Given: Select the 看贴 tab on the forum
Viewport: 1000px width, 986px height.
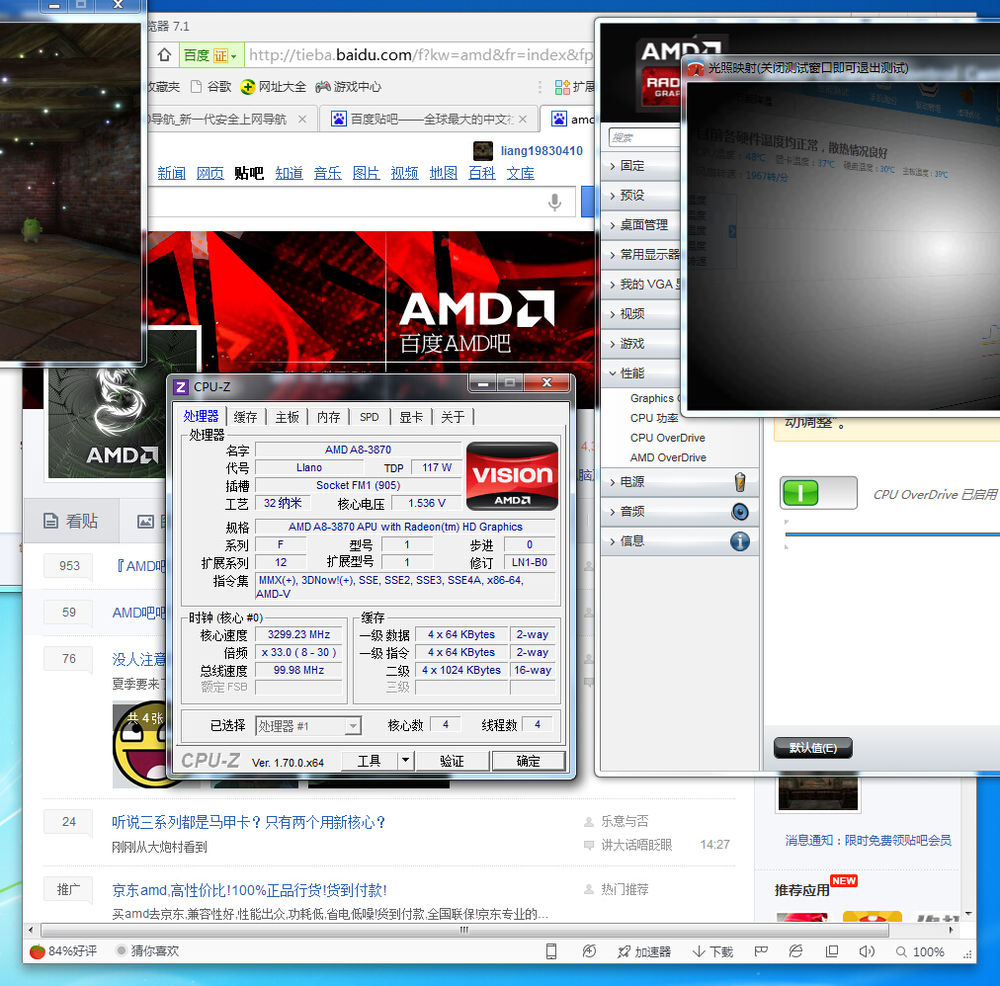Looking at the screenshot, I should point(71,521).
